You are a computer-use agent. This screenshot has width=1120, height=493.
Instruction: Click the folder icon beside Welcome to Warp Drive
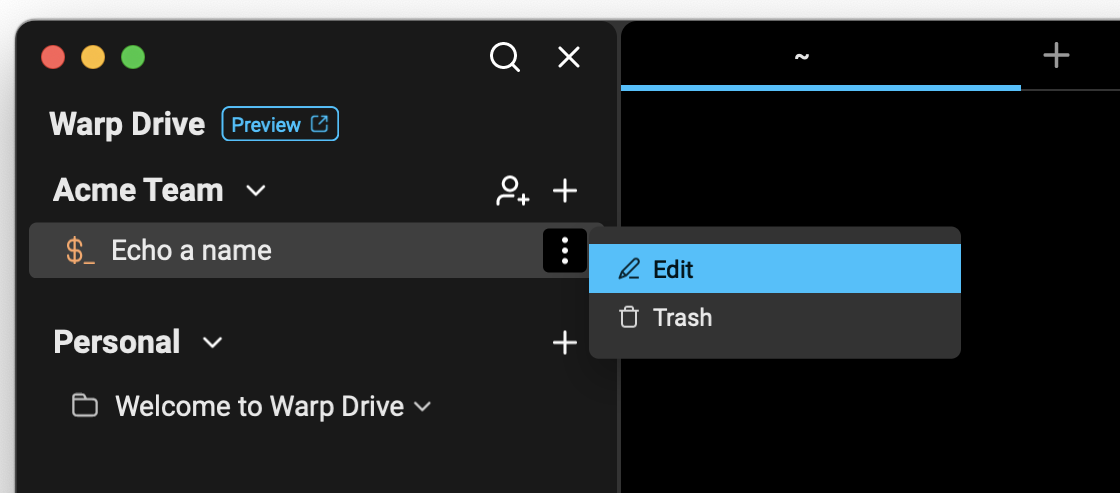tap(85, 406)
